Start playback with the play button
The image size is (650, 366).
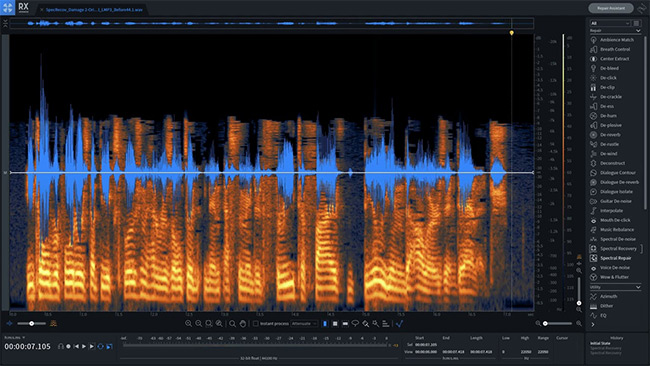coord(84,347)
